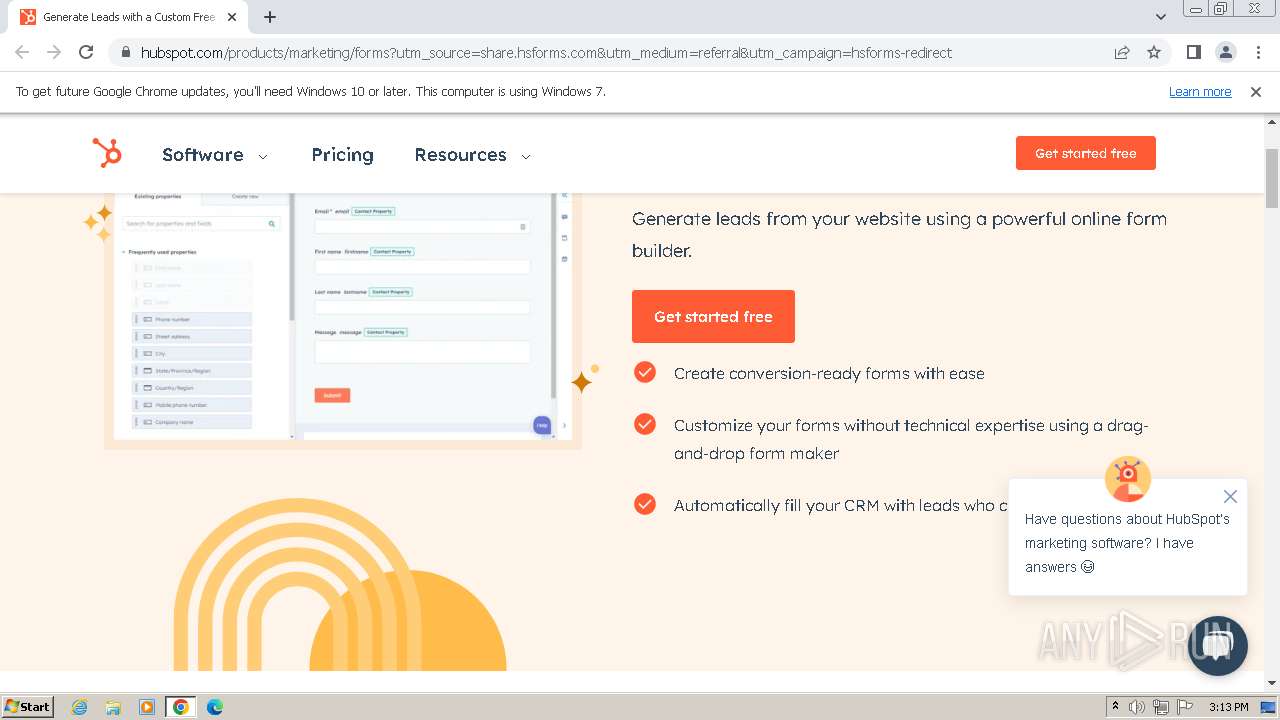The width and height of the screenshot is (1280, 720).
Task: Click header Get started free button
Action: click(x=1085, y=153)
